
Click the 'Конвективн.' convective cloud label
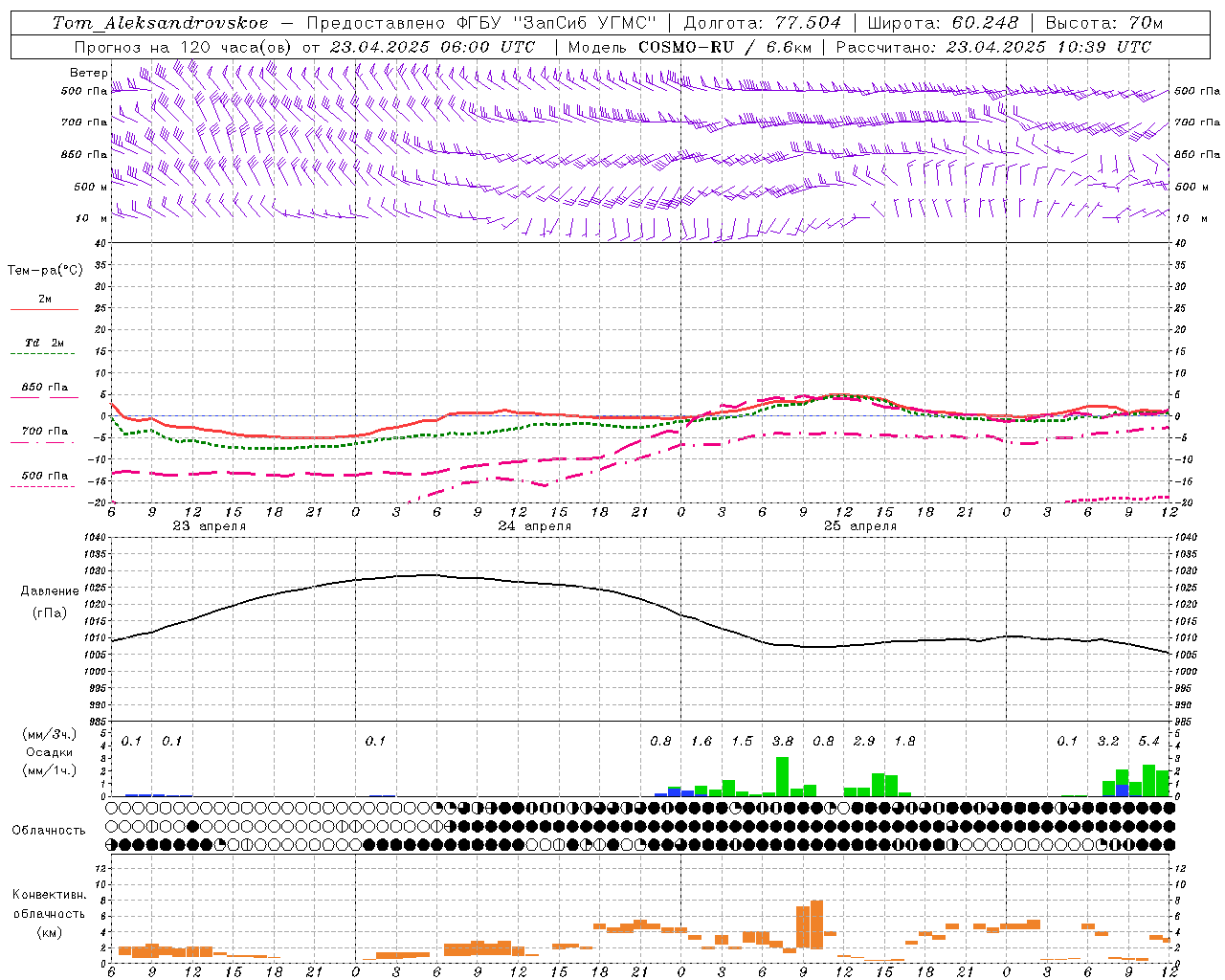[49, 895]
